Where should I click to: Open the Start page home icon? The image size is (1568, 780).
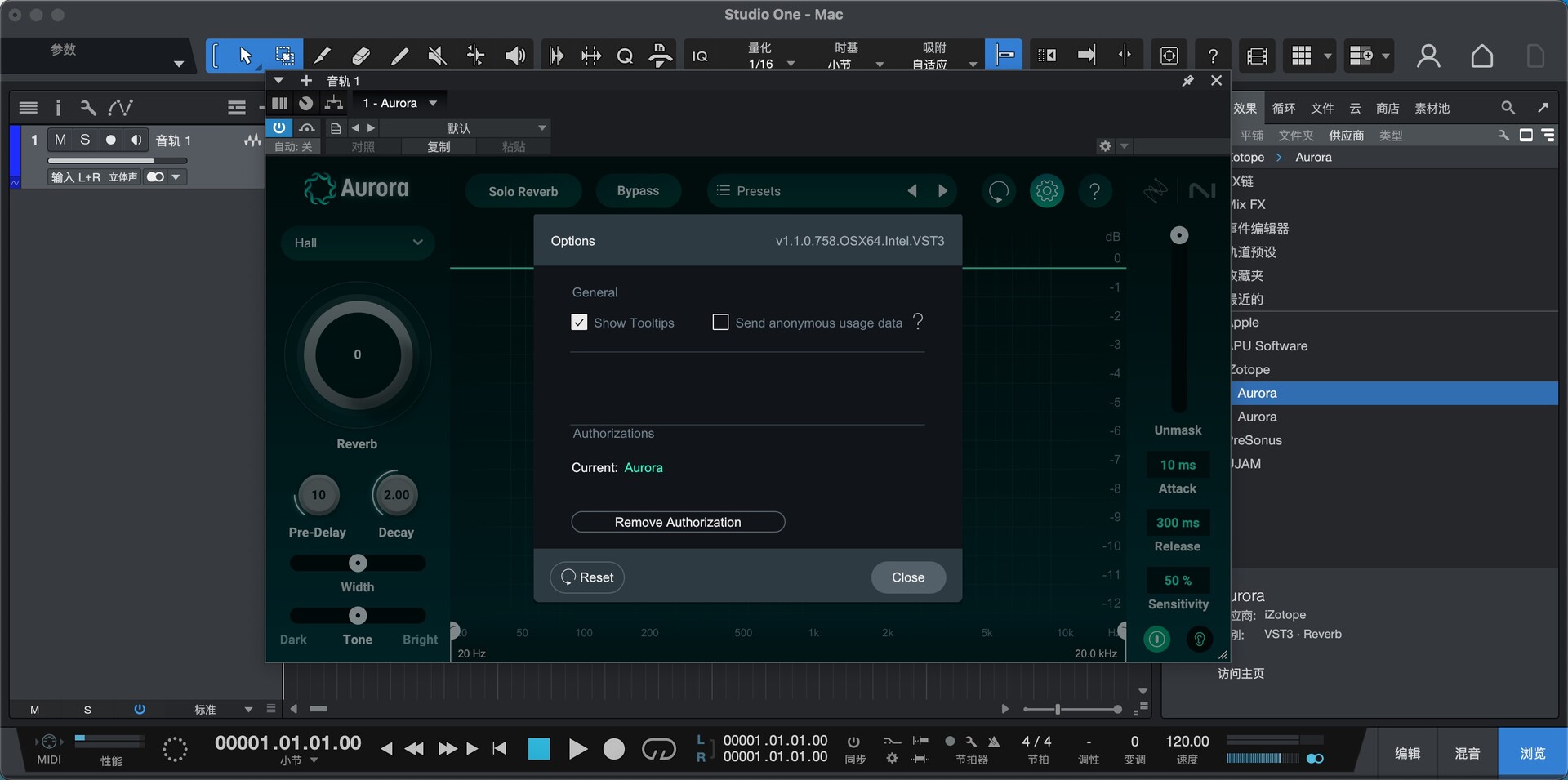1481,56
